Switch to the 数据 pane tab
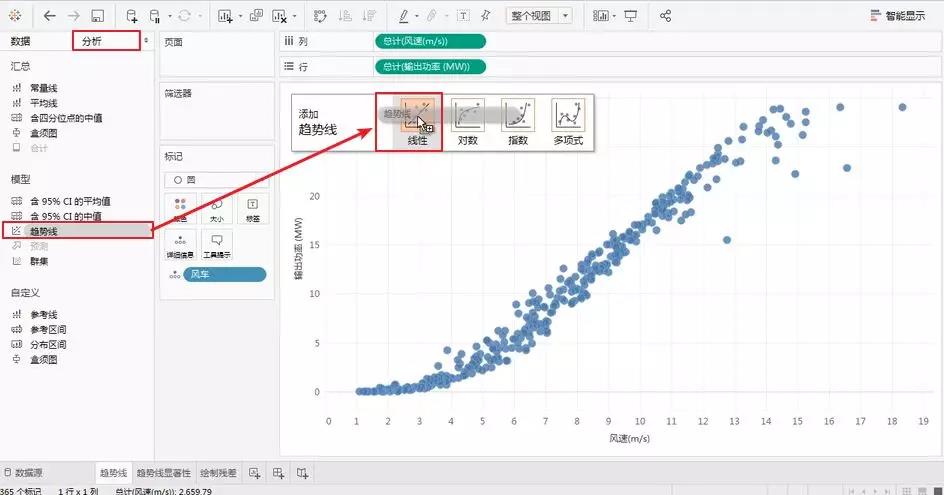944x495 pixels. coord(21,41)
